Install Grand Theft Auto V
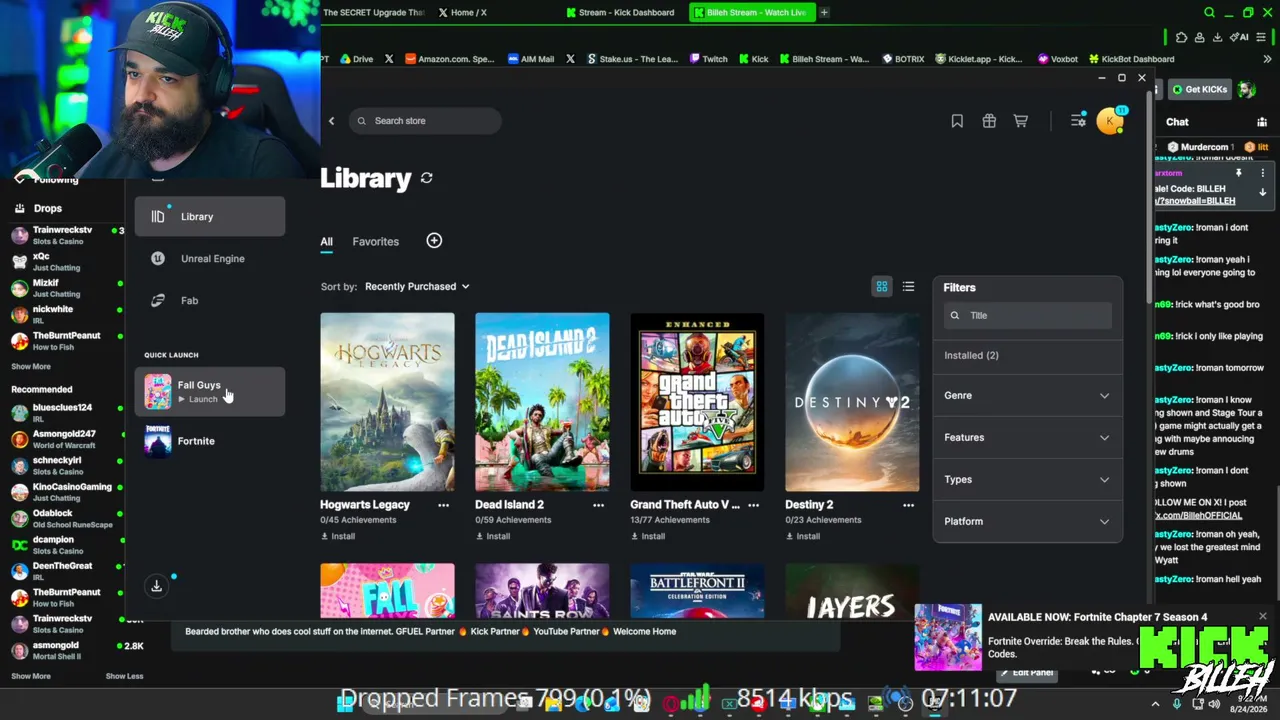Image resolution: width=1280 pixels, height=720 pixels. 648,537
